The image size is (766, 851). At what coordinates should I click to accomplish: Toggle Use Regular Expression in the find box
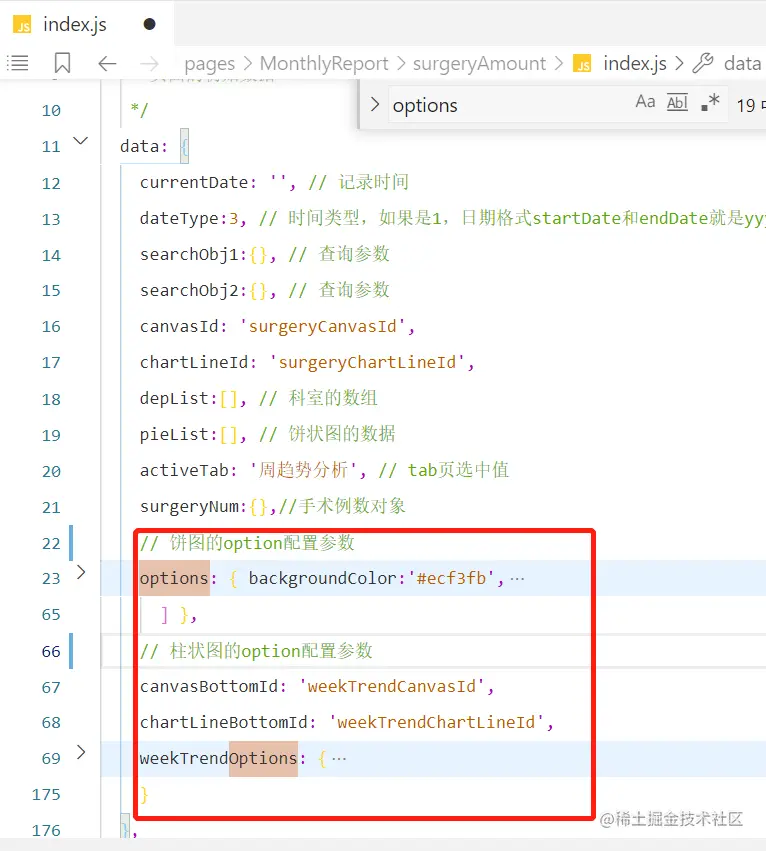click(710, 102)
